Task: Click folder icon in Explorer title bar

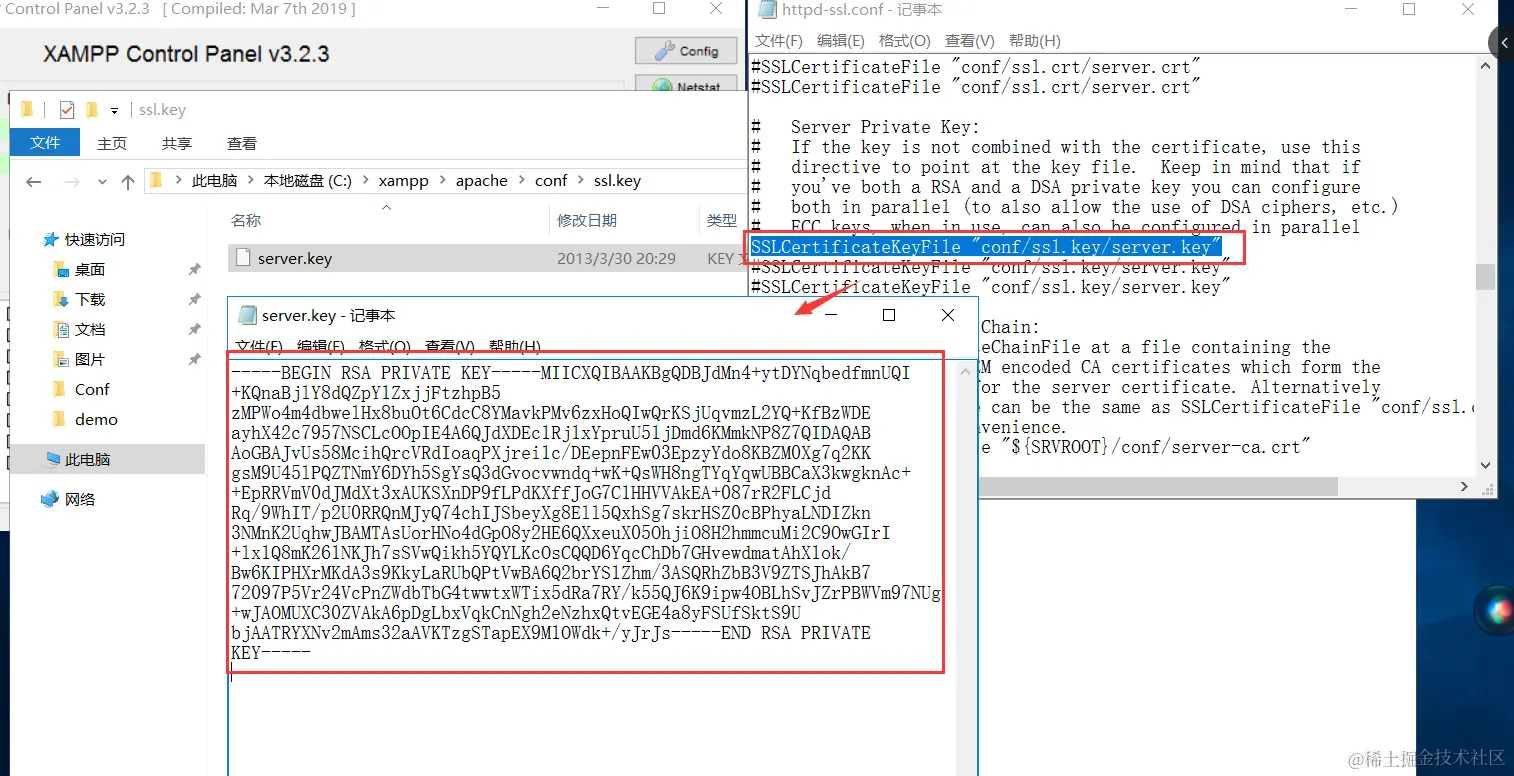Action: (x=27, y=110)
